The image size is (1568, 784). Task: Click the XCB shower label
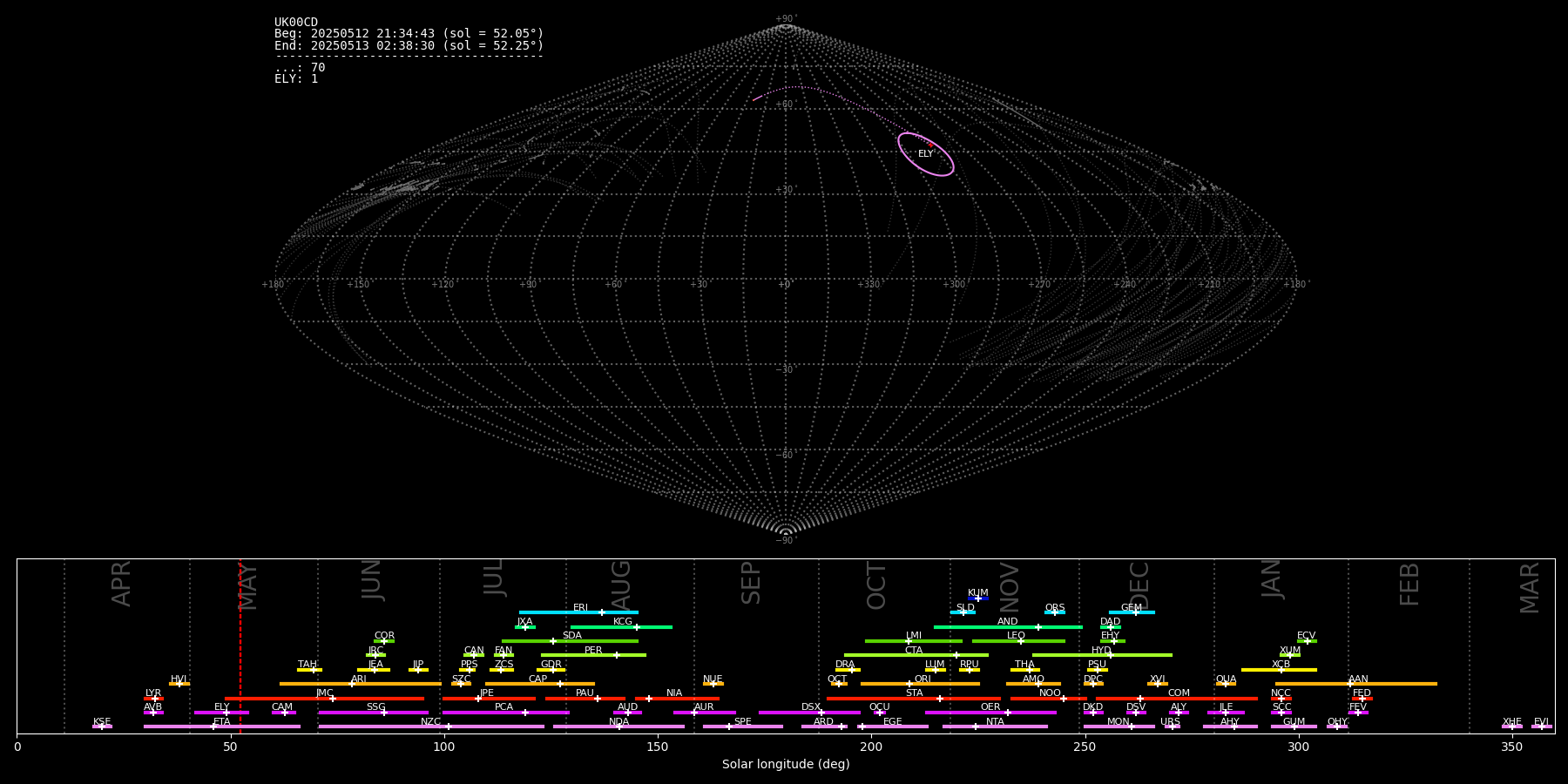[1281, 665]
